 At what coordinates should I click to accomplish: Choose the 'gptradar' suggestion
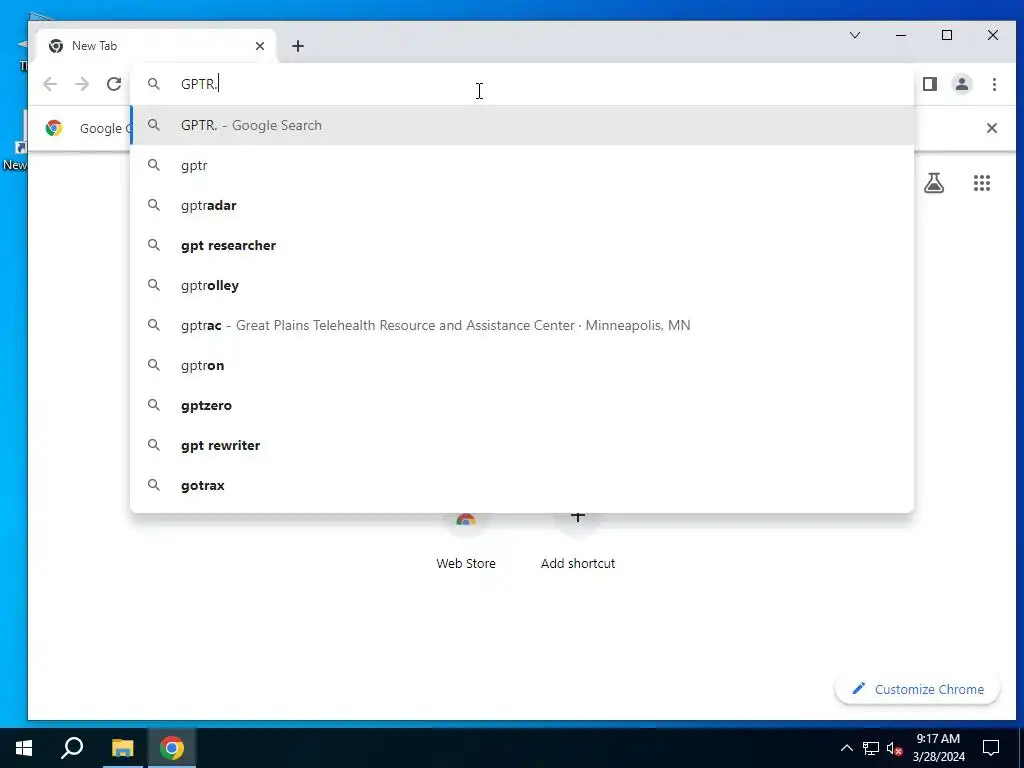click(x=522, y=205)
